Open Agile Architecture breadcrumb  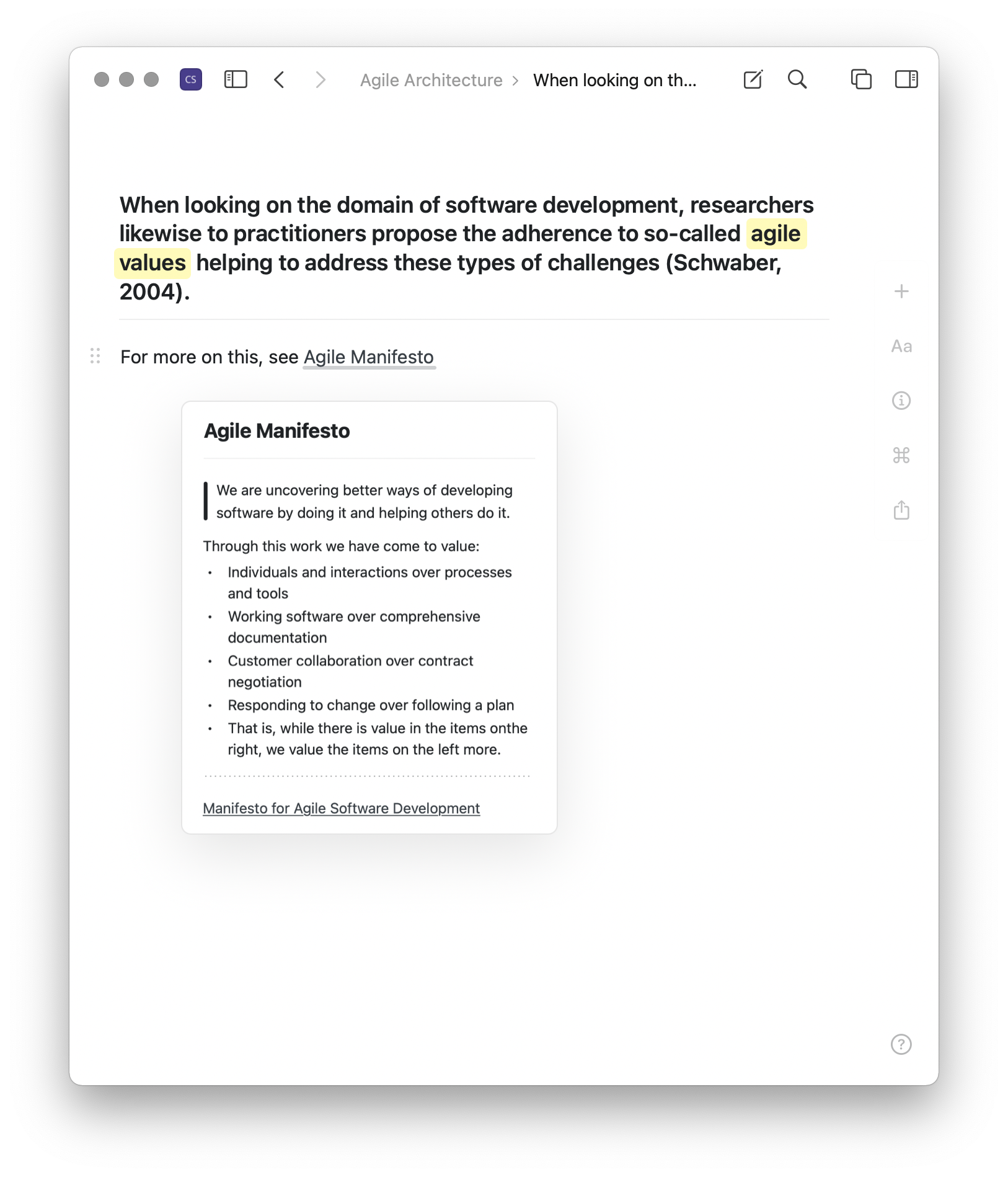431,80
